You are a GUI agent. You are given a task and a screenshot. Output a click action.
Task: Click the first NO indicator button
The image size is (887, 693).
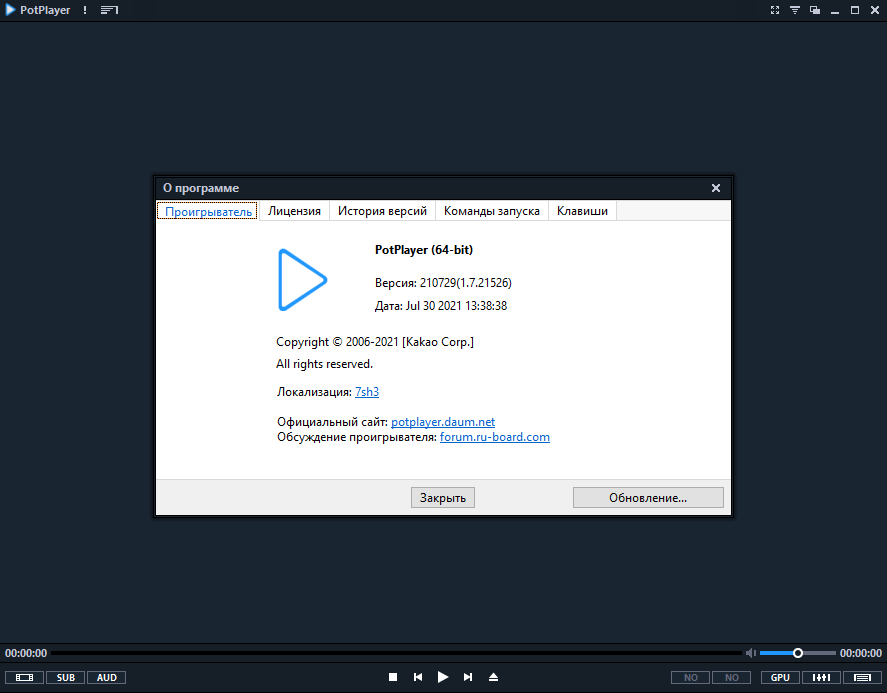(690, 677)
